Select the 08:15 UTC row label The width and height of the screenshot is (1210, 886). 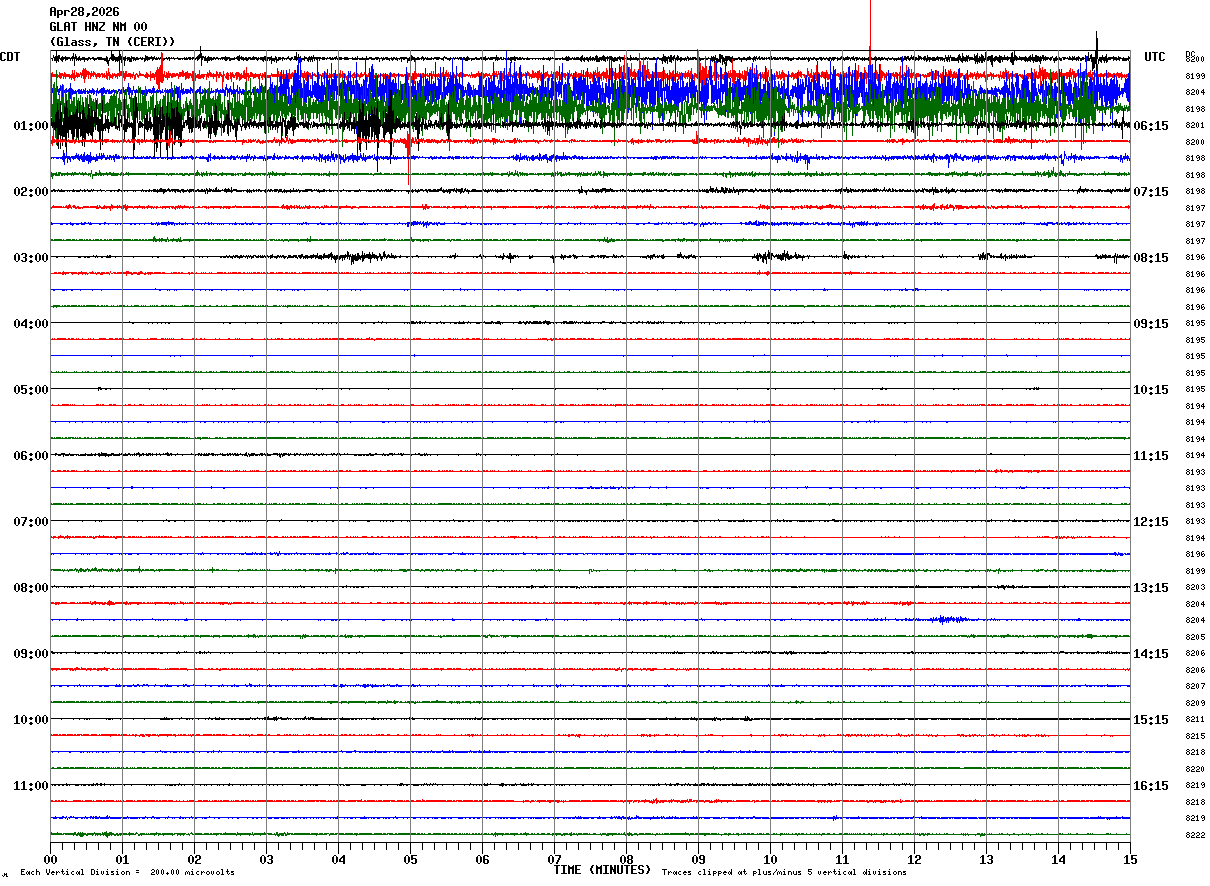point(1151,258)
